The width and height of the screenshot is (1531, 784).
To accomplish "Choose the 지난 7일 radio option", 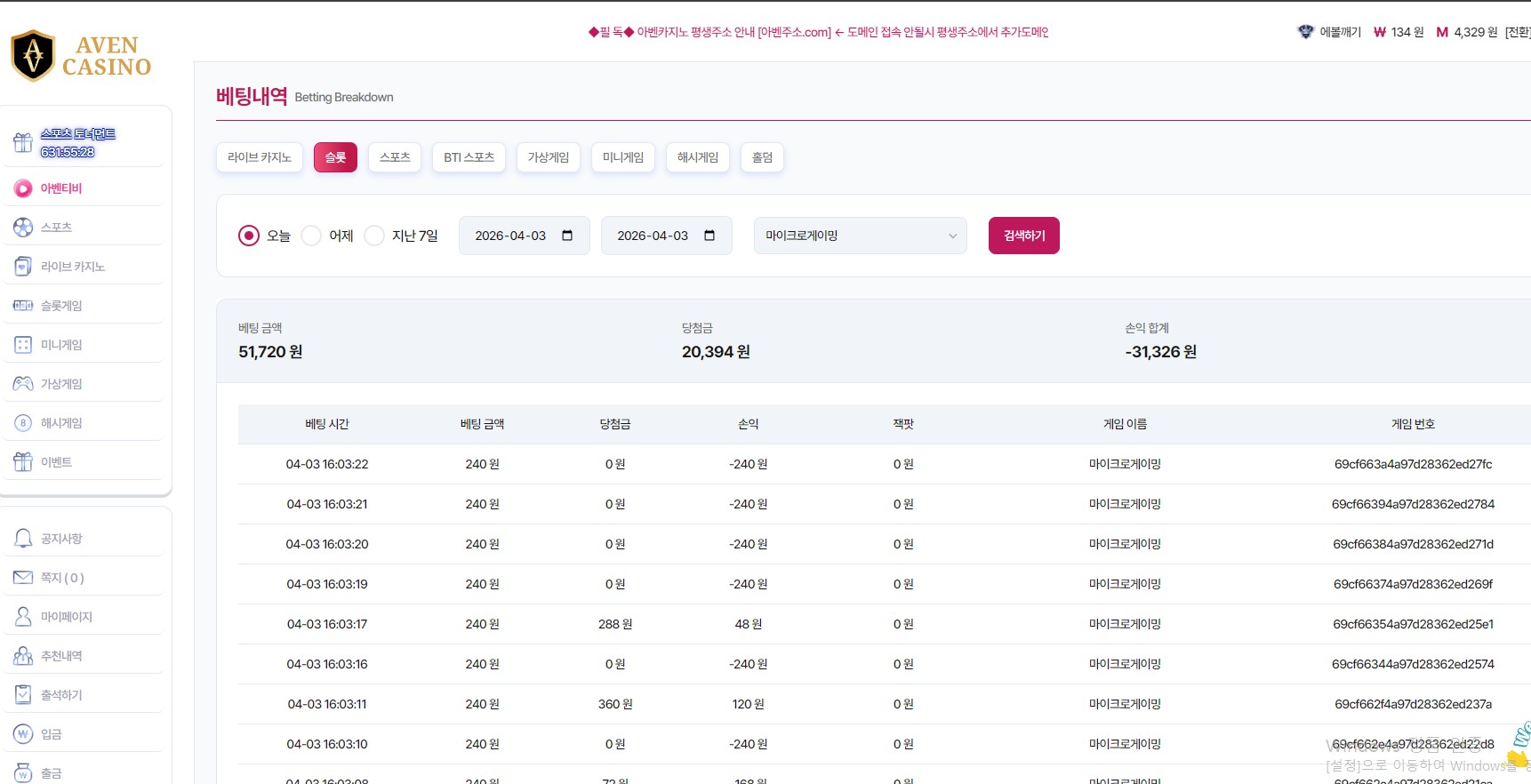I will pyautogui.click(x=374, y=236).
